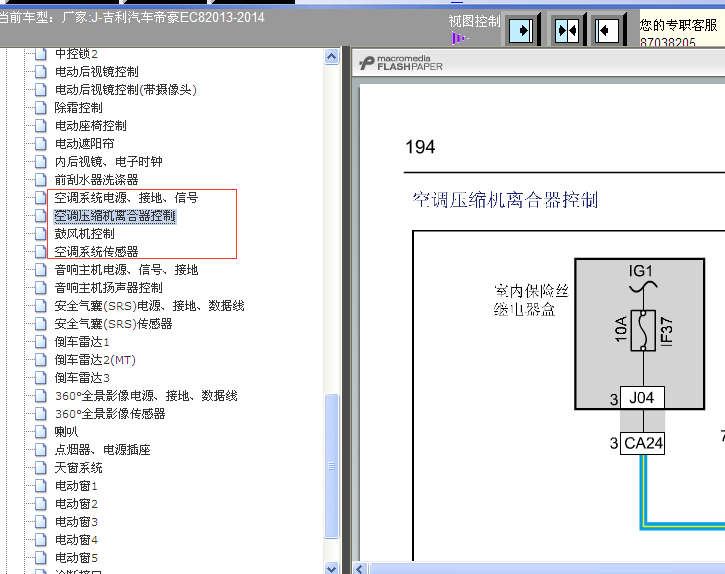Click the customer service number 87038205
725x574 pixels.
[x=668, y=42]
